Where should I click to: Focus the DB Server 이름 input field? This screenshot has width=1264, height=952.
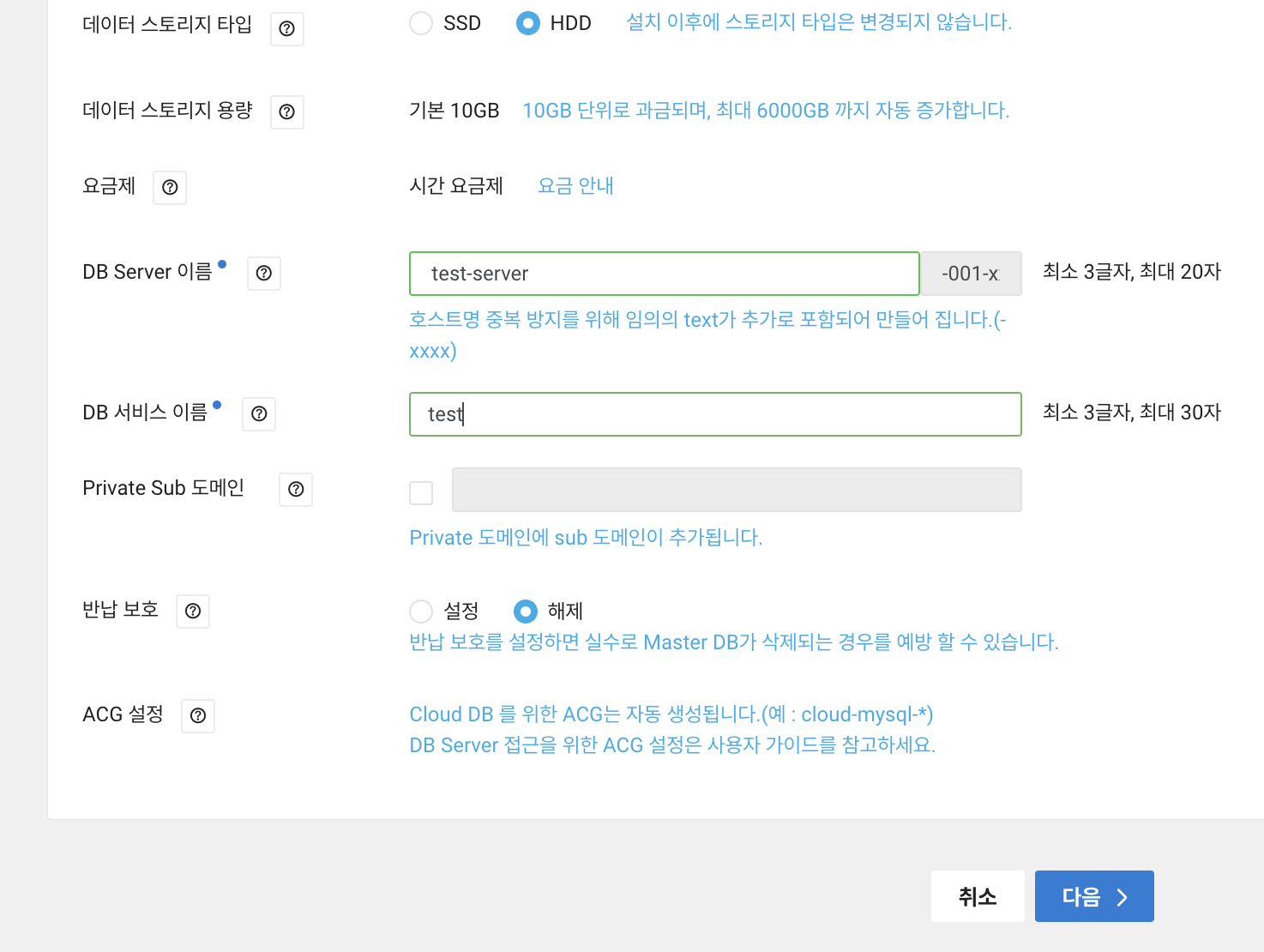(665, 274)
